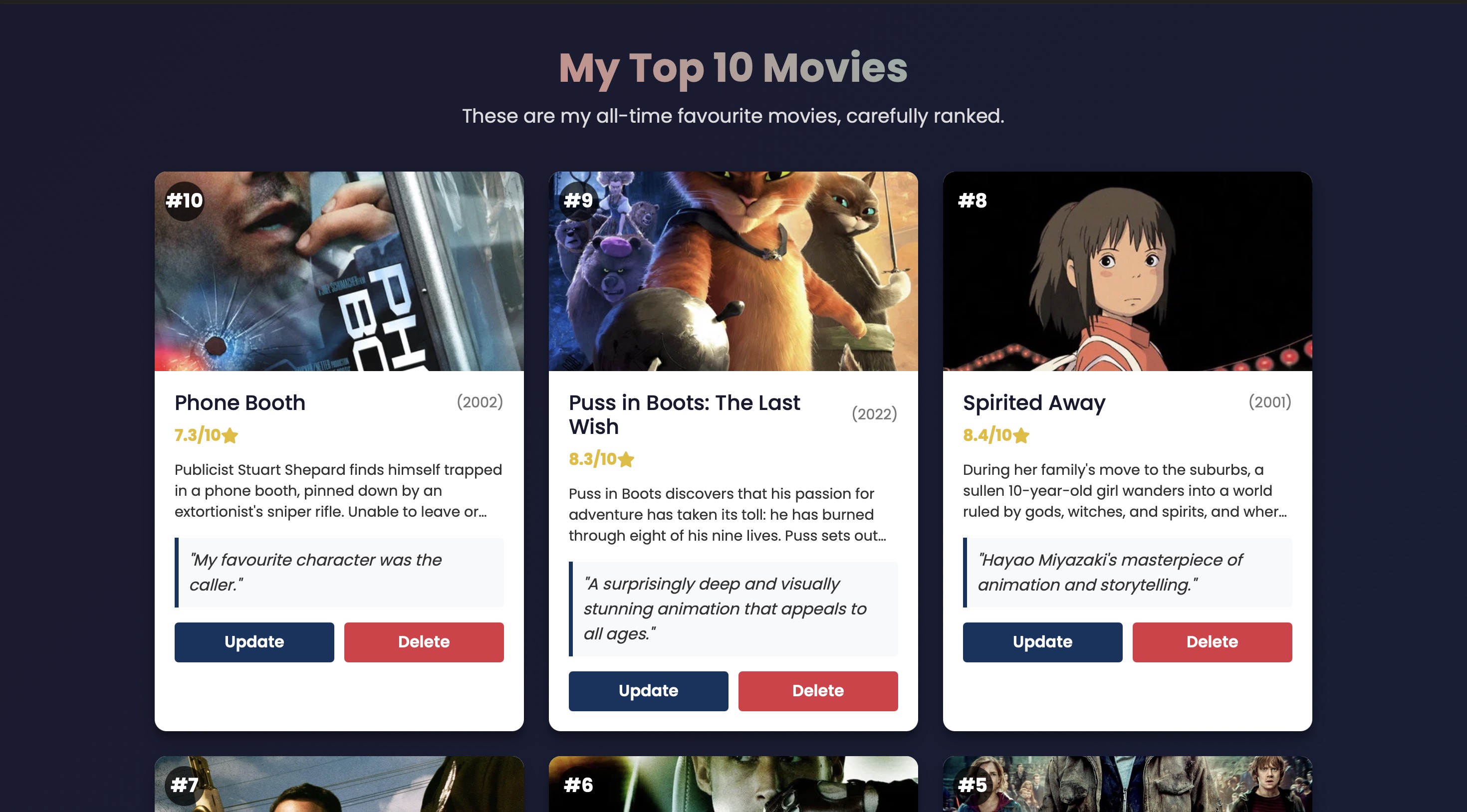
Task: Open the Phone Booth poster image
Action: click(339, 271)
